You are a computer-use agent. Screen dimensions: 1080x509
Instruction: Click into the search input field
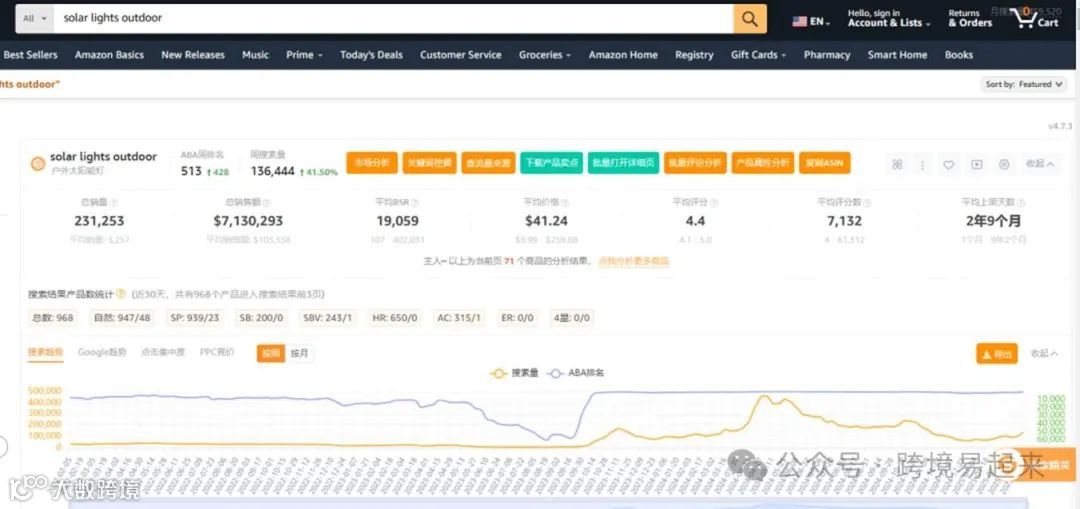pyautogui.click(x=394, y=19)
